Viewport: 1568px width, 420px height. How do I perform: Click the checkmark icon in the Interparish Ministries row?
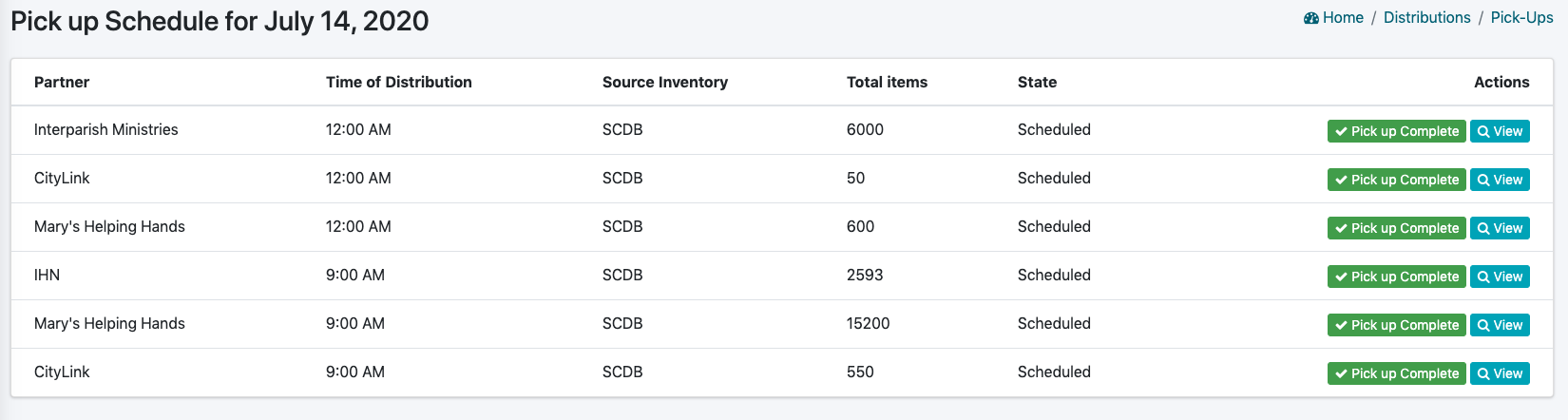(1341, 131)
